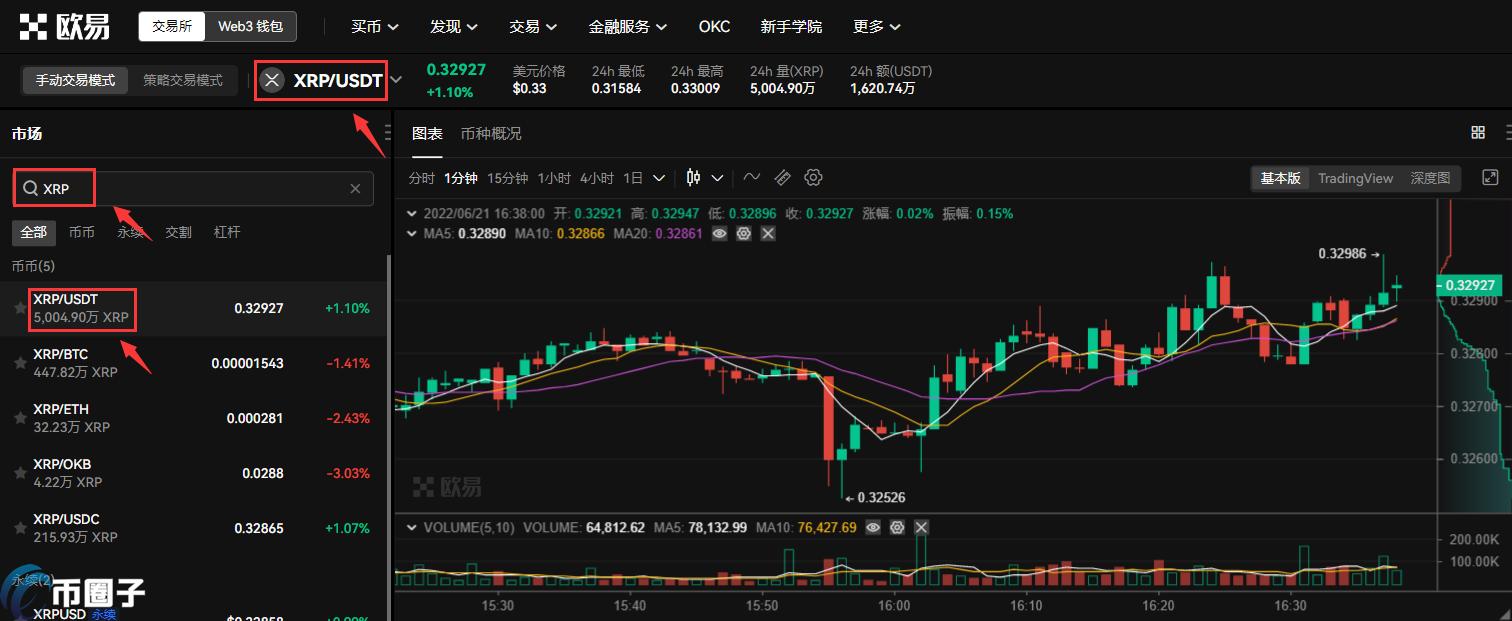Viewport: 1512px width, 621px height.
Task: Focus the XRP market search field
Action: coord(194,189)
